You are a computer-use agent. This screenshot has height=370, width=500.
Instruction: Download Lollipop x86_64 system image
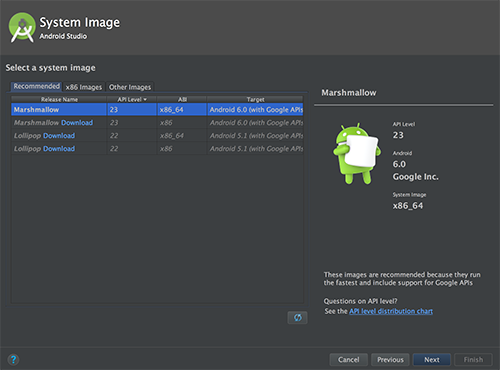pos(59,136)
